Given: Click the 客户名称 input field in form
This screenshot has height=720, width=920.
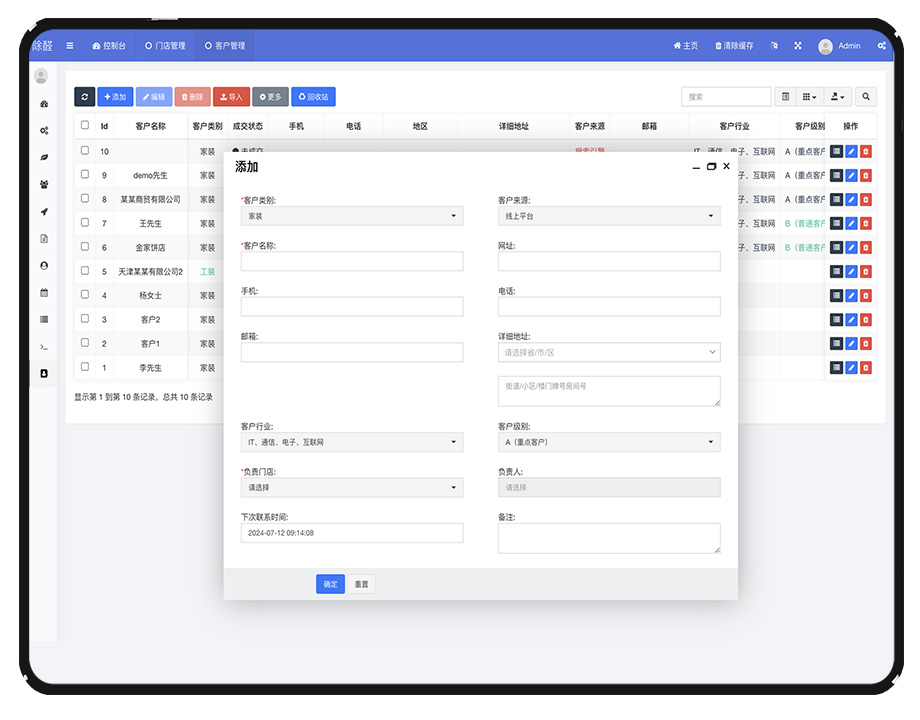Looking at the screenshot, I should coord(352,261).
